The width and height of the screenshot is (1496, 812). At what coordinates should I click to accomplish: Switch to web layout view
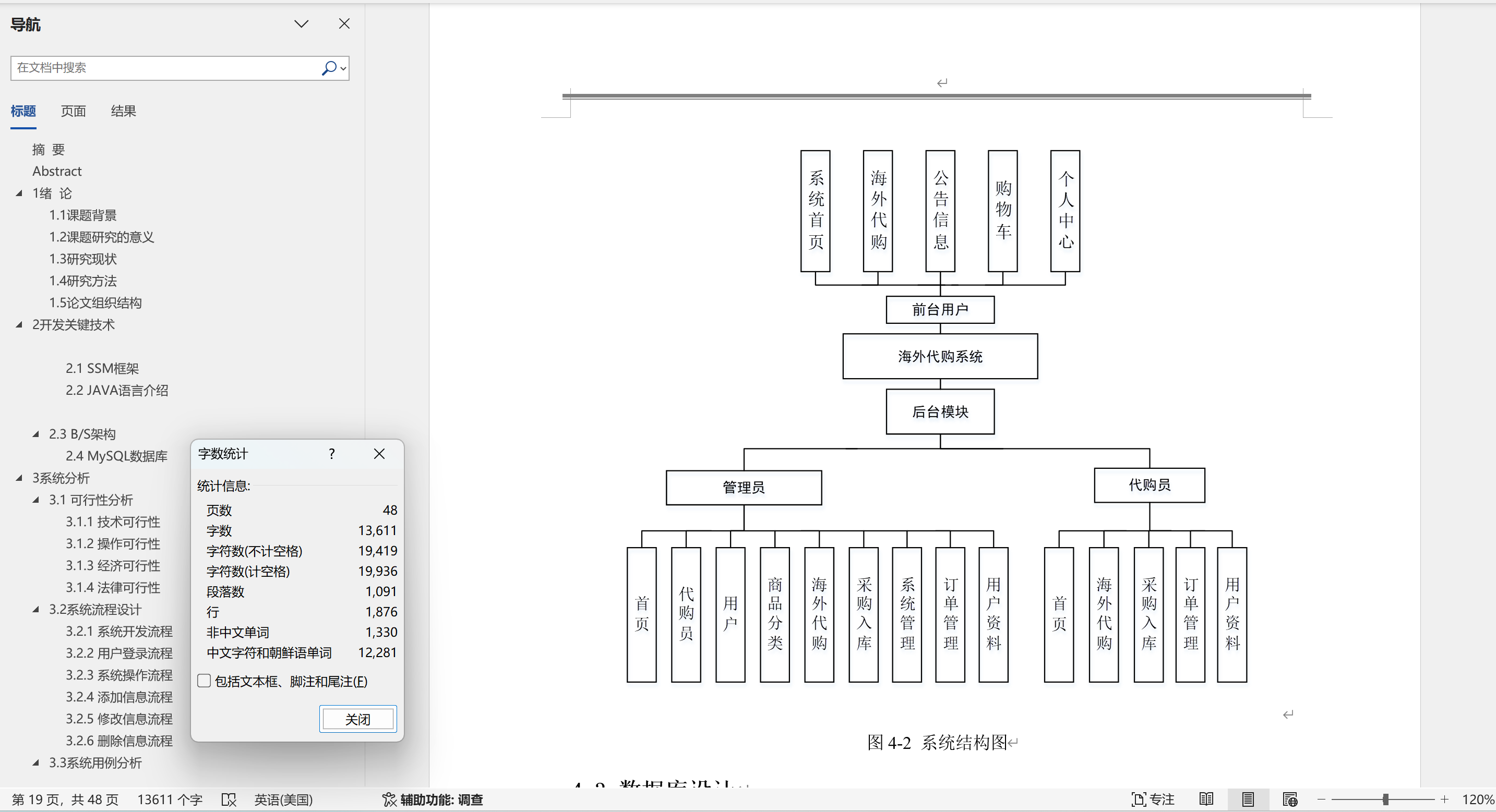point(1290,800)
